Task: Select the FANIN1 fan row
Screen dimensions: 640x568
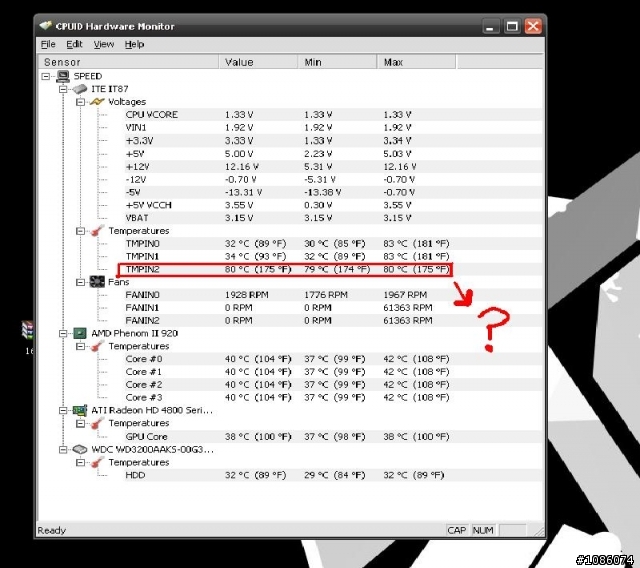Action: tap(333, 308)
